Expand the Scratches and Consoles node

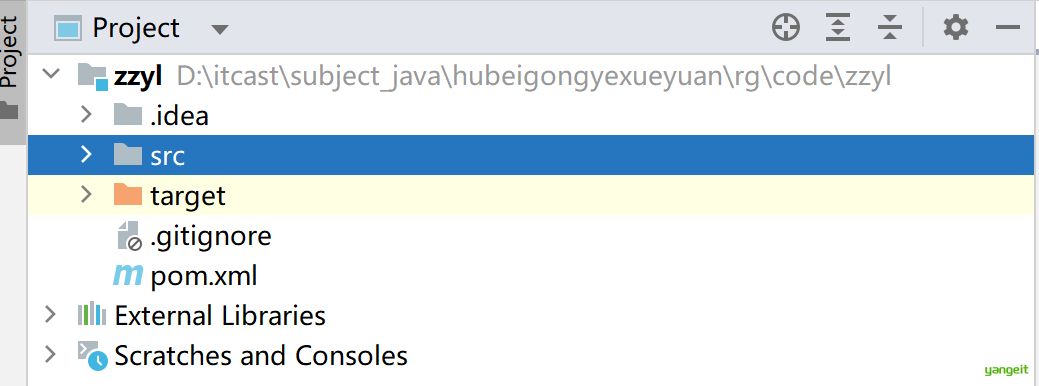50,355
